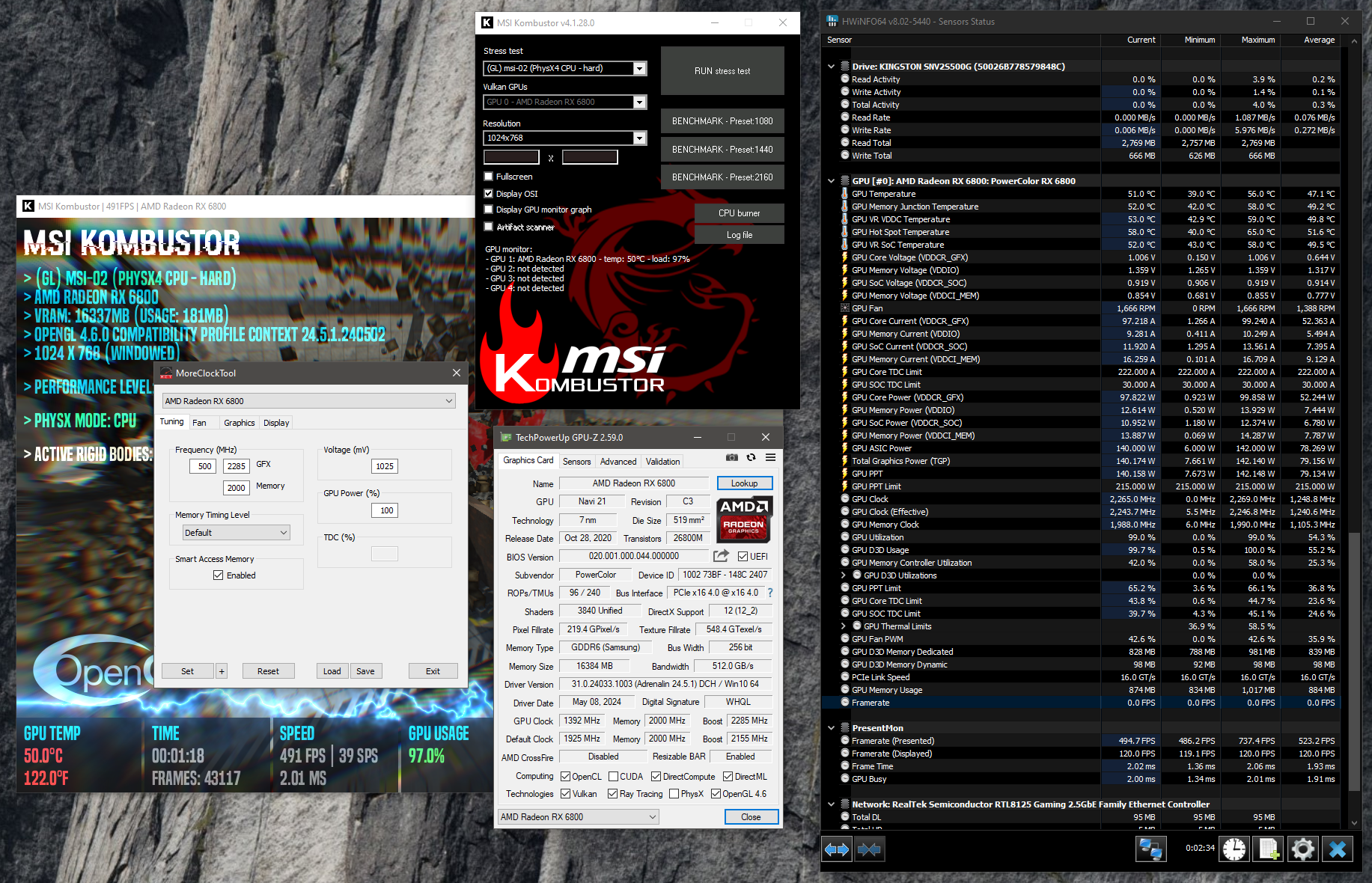Click the sheet-with-plus logging icon in HWiNFO
Image resolution: width=1372 pixels, height=883 pixels.
1269,849
